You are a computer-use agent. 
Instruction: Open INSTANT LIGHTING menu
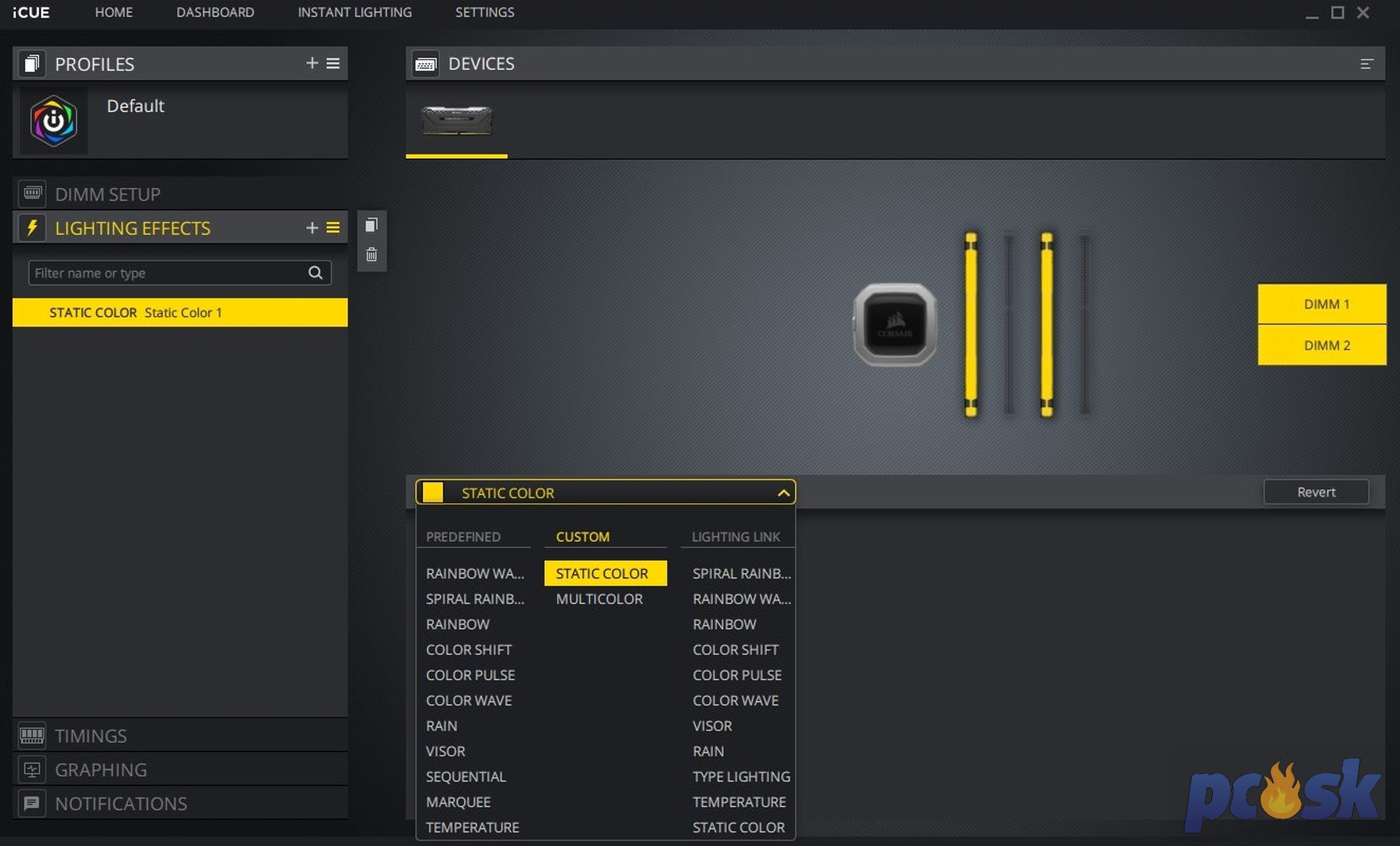click(x=354, y=13)
